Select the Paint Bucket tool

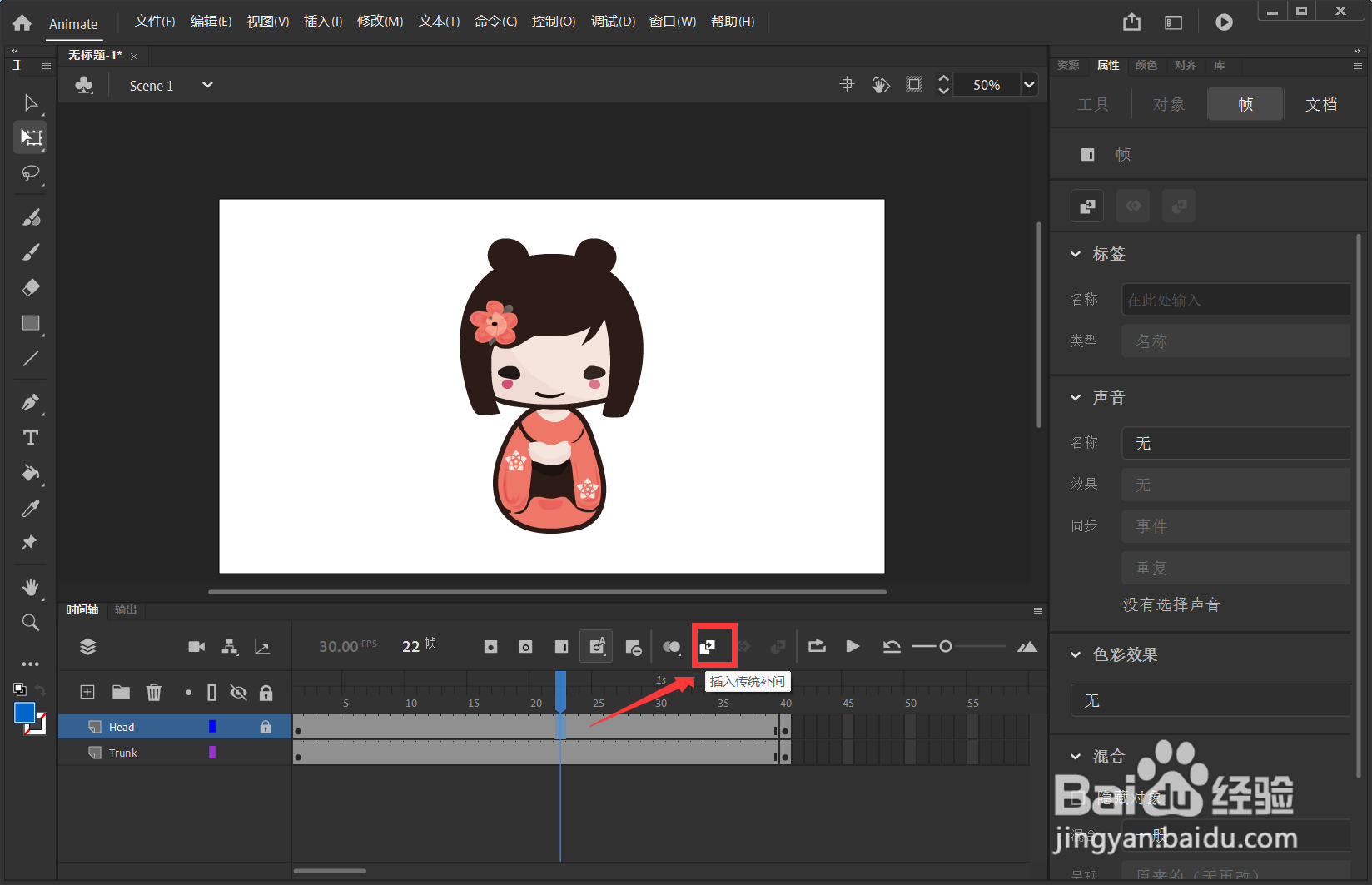tap(31, 473)
